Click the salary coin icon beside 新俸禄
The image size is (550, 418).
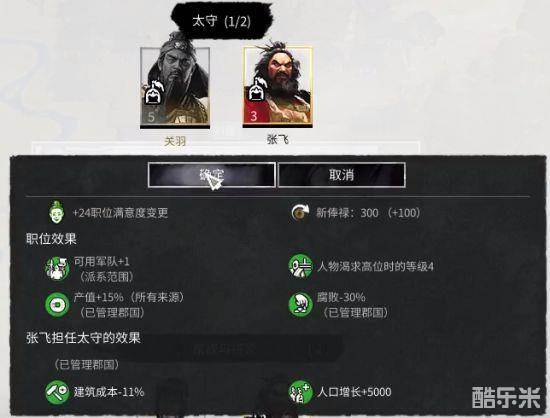pos(300,213)
